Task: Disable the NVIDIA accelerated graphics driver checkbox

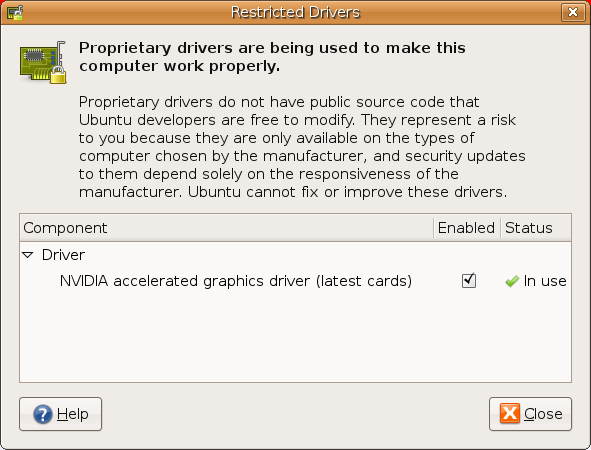Action: (469, 281)
